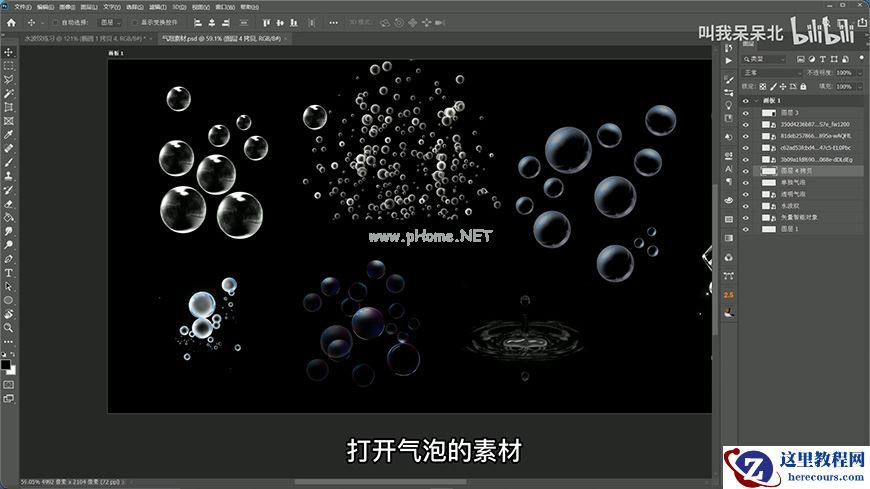Hide the 透明气泡 layer
The width and height of the screenshot is (870, 489).
(x=746, y=194)
